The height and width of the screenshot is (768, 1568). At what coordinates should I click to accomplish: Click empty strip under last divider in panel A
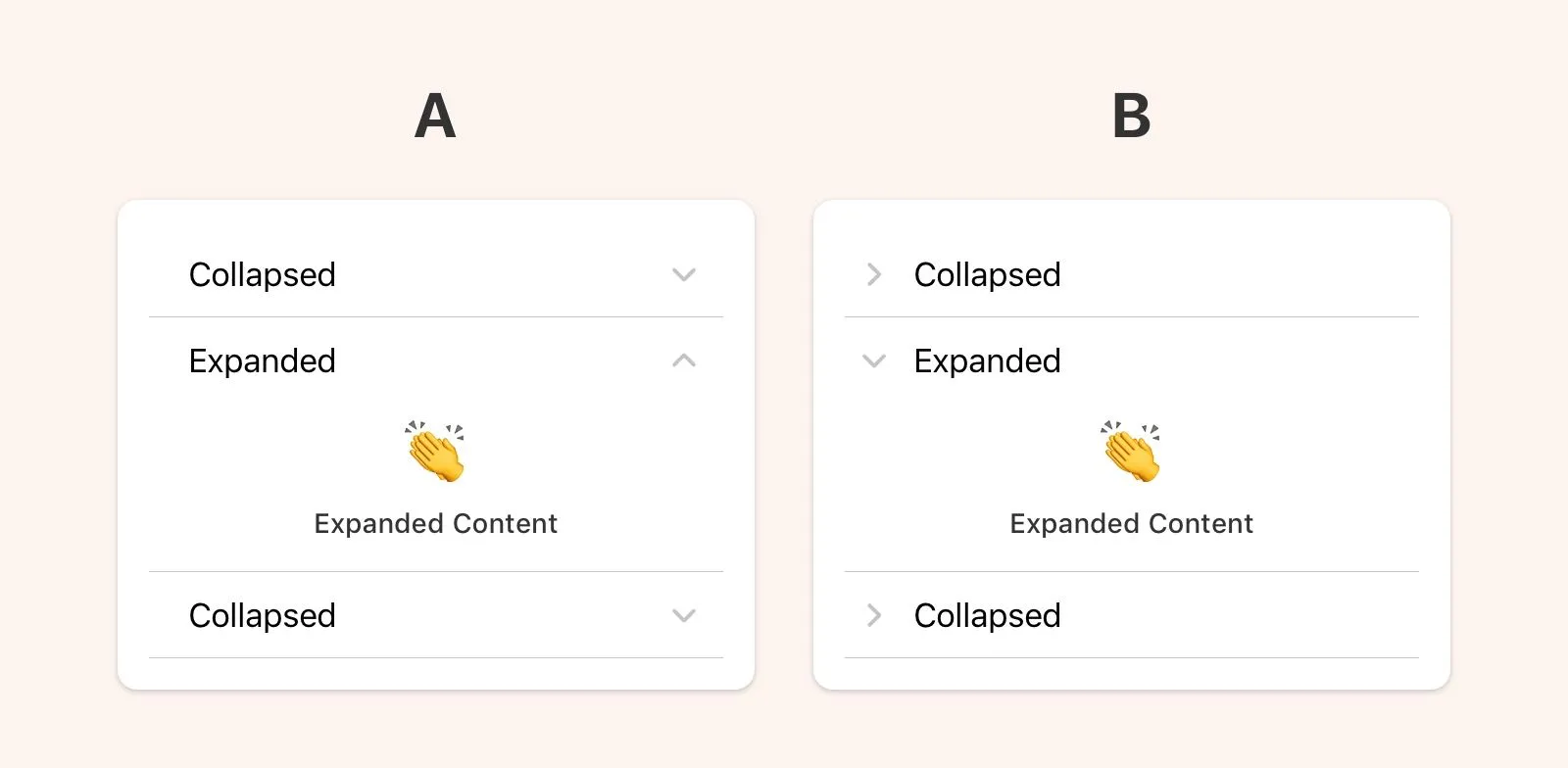click(436, 673)
